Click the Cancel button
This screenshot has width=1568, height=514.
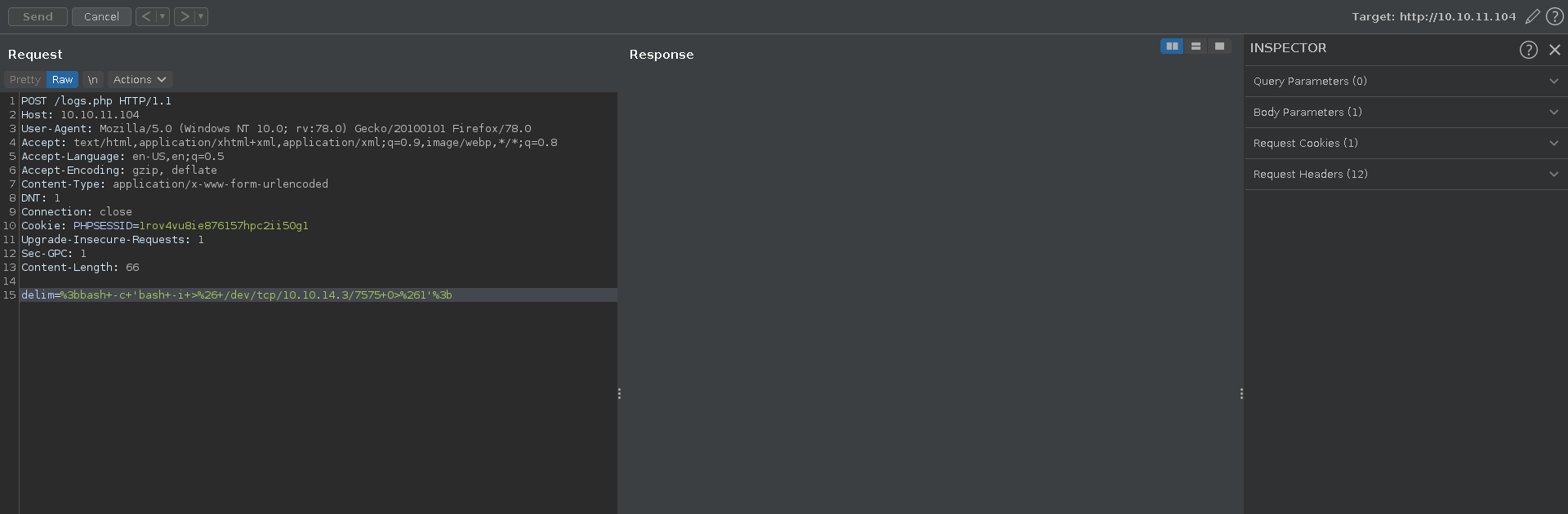[x=101, y=16]
